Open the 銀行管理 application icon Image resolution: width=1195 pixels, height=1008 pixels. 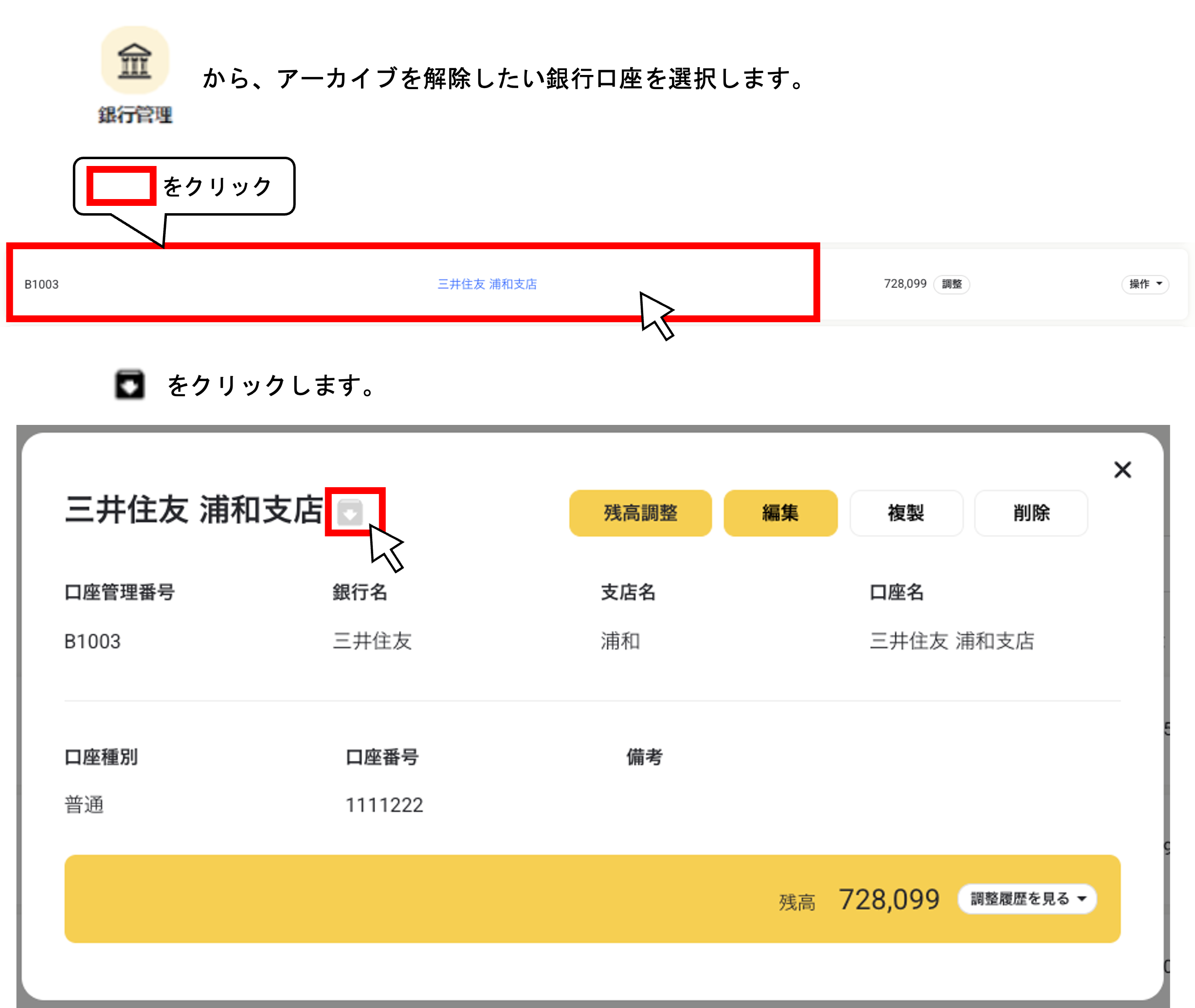pyautogui.click(x=135, y=73)
